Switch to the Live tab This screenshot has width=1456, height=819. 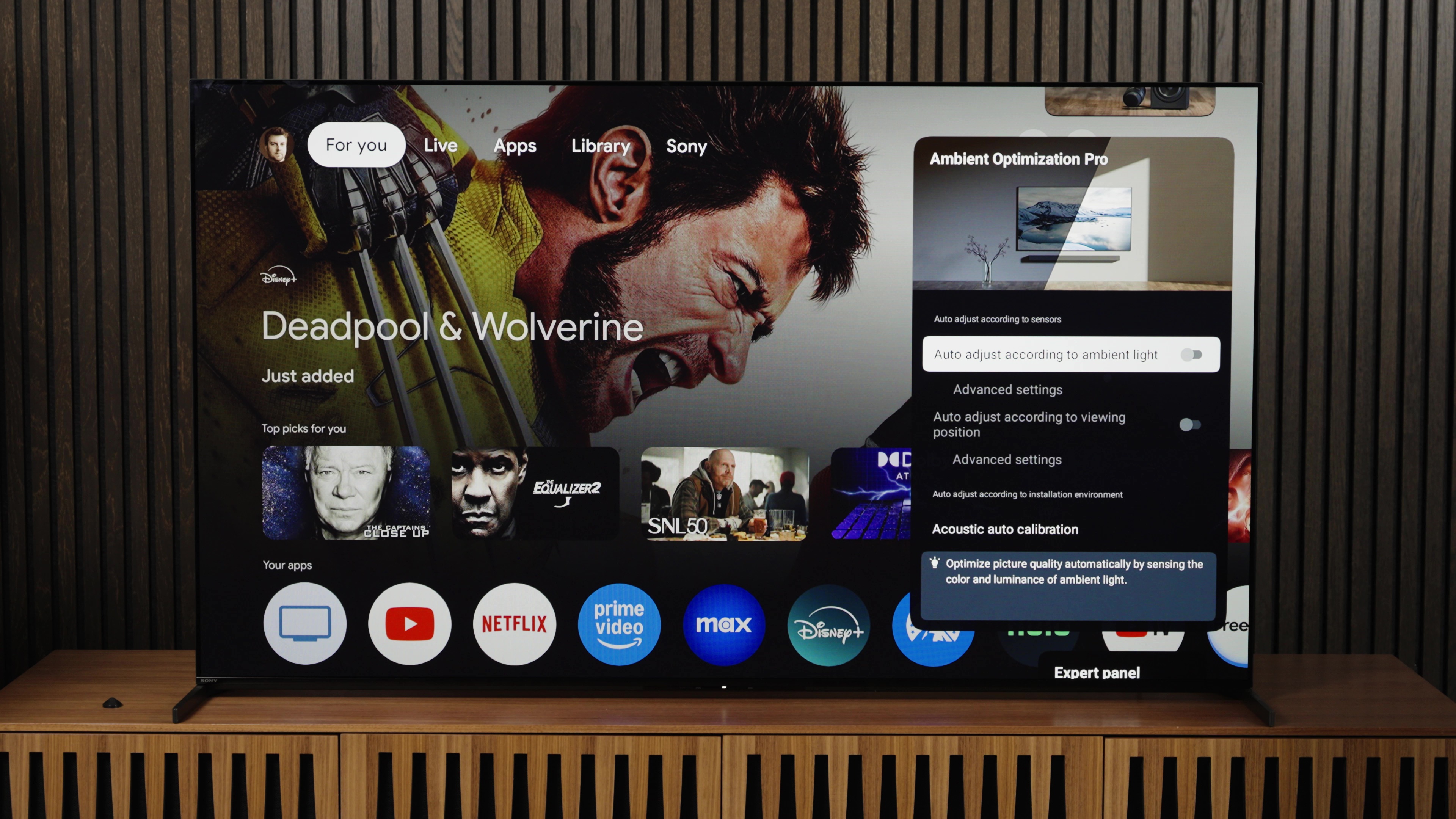441,145
